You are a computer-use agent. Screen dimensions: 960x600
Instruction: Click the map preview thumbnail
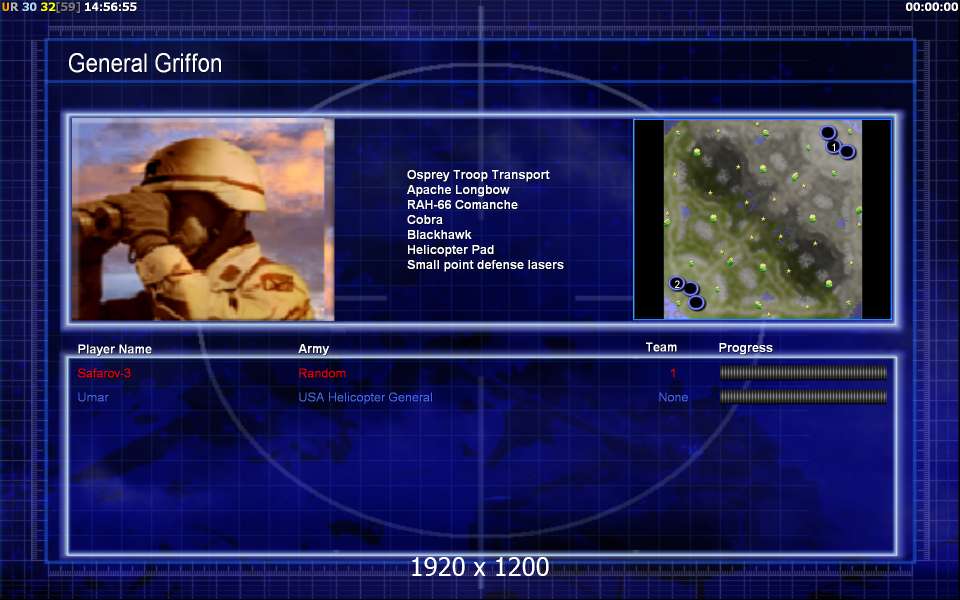coord(762,219)
